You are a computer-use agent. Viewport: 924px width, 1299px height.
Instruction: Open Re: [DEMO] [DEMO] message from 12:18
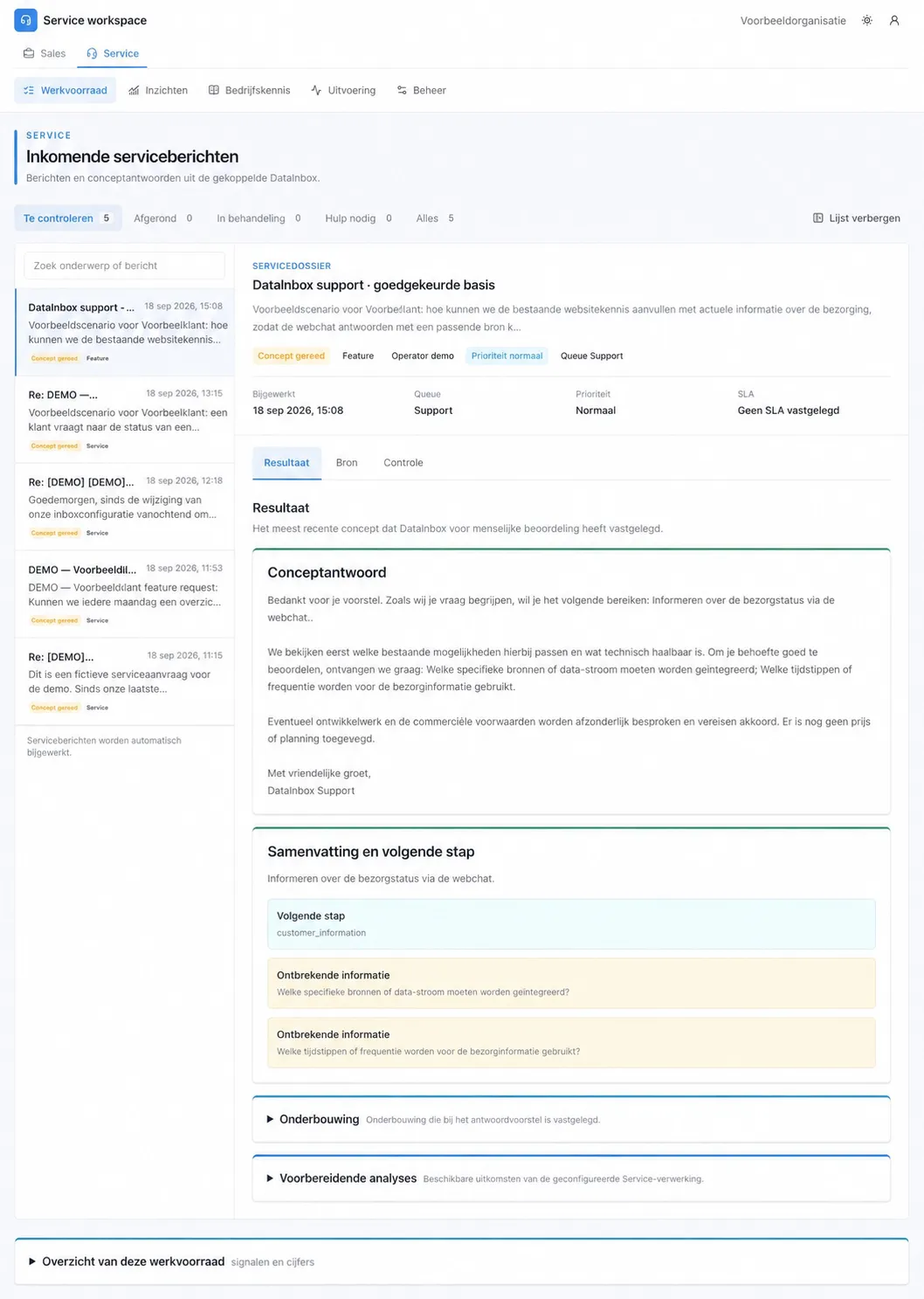(125, 508)
